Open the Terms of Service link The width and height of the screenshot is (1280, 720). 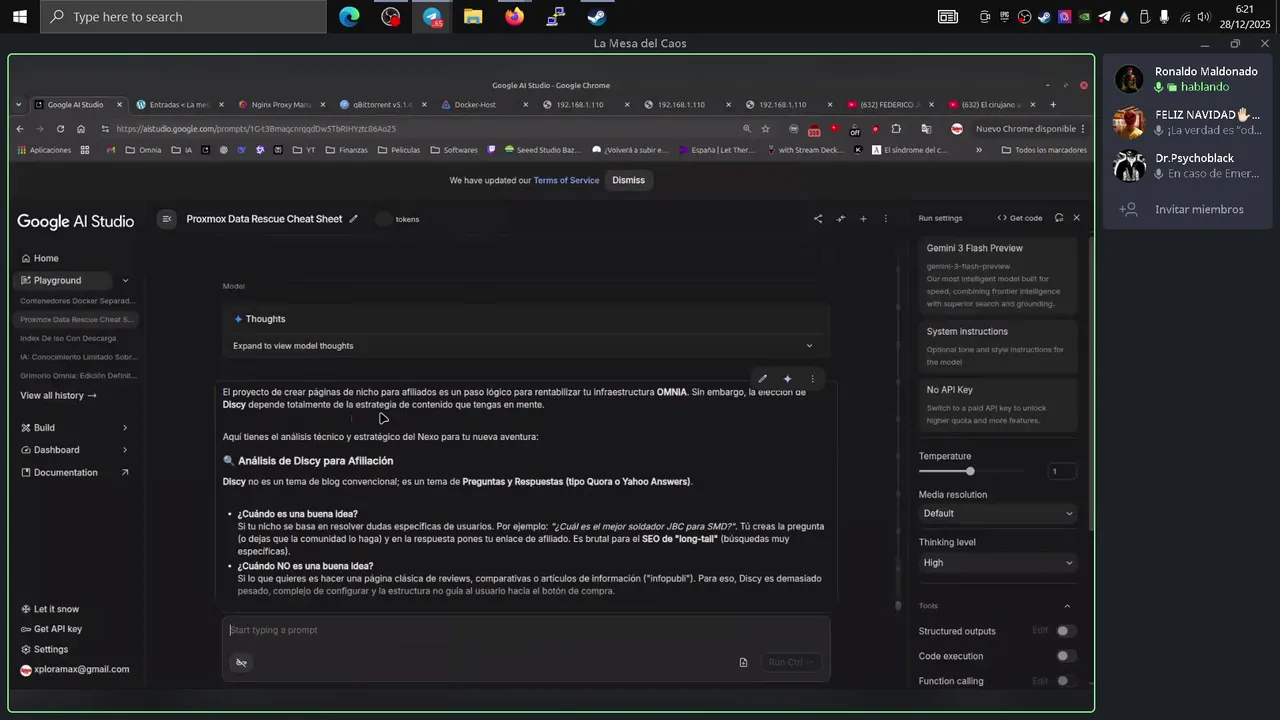point(566,180)
